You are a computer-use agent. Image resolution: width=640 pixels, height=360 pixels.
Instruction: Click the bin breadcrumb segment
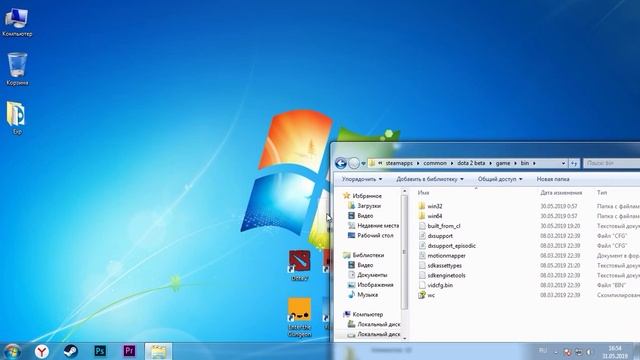pyautogui.click(x=524, y=163)
